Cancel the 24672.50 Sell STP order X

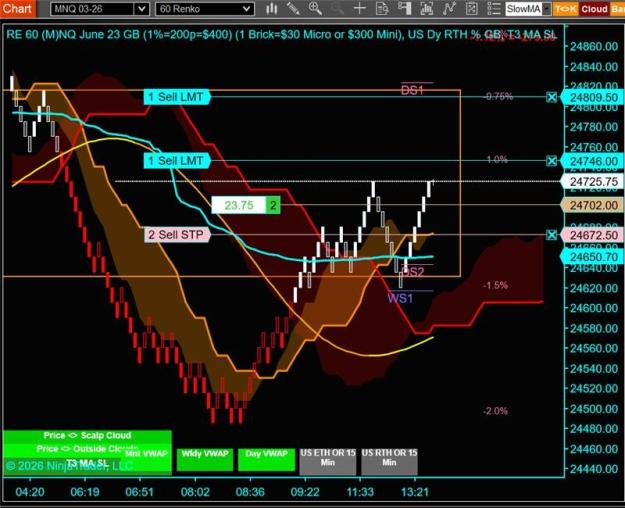(552, 235)
